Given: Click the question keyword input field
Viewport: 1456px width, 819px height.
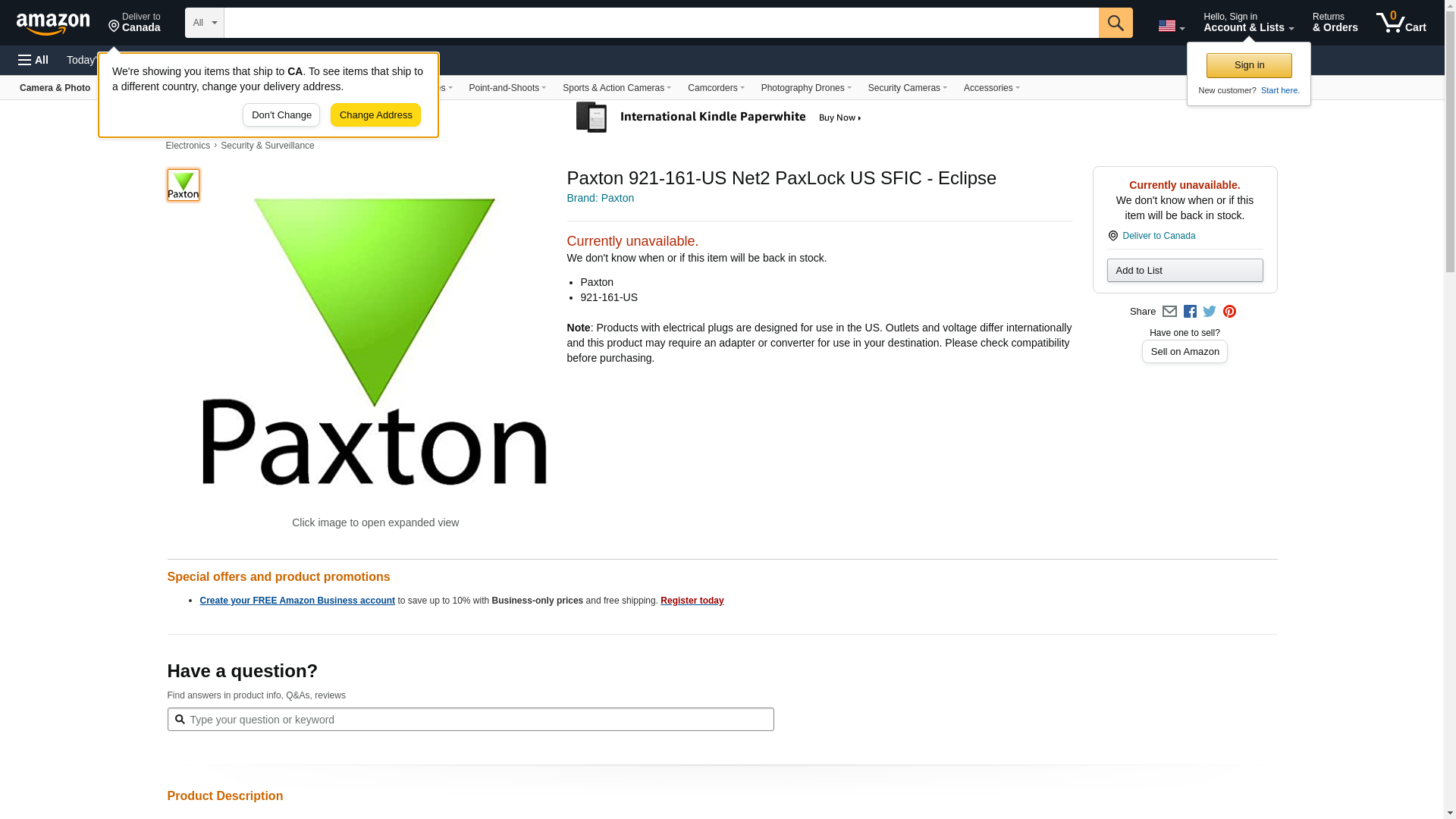Looking at the screenshot, I should pyautogui.click(x=470, y=720).
